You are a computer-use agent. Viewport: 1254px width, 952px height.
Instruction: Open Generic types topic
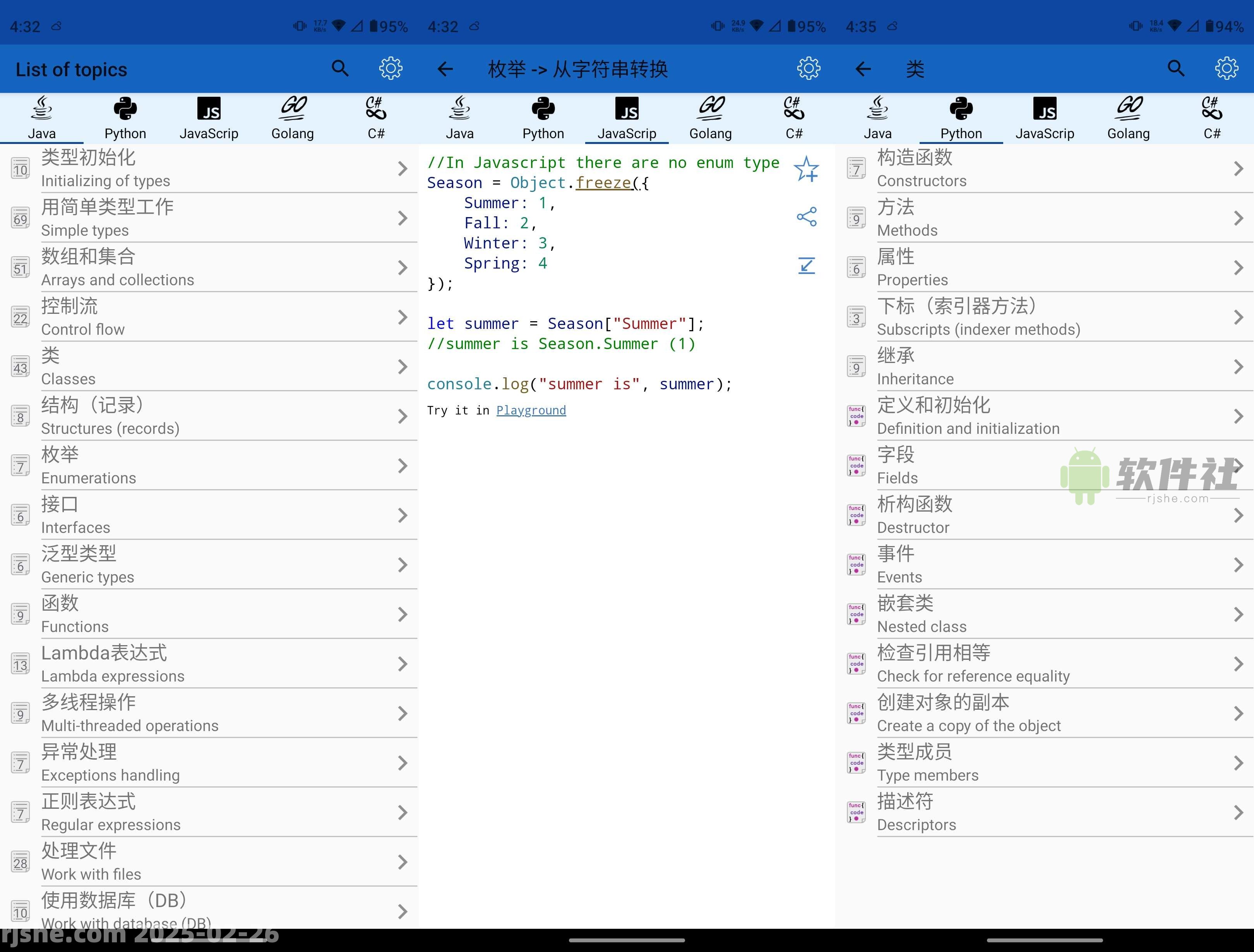pos(209,565)
